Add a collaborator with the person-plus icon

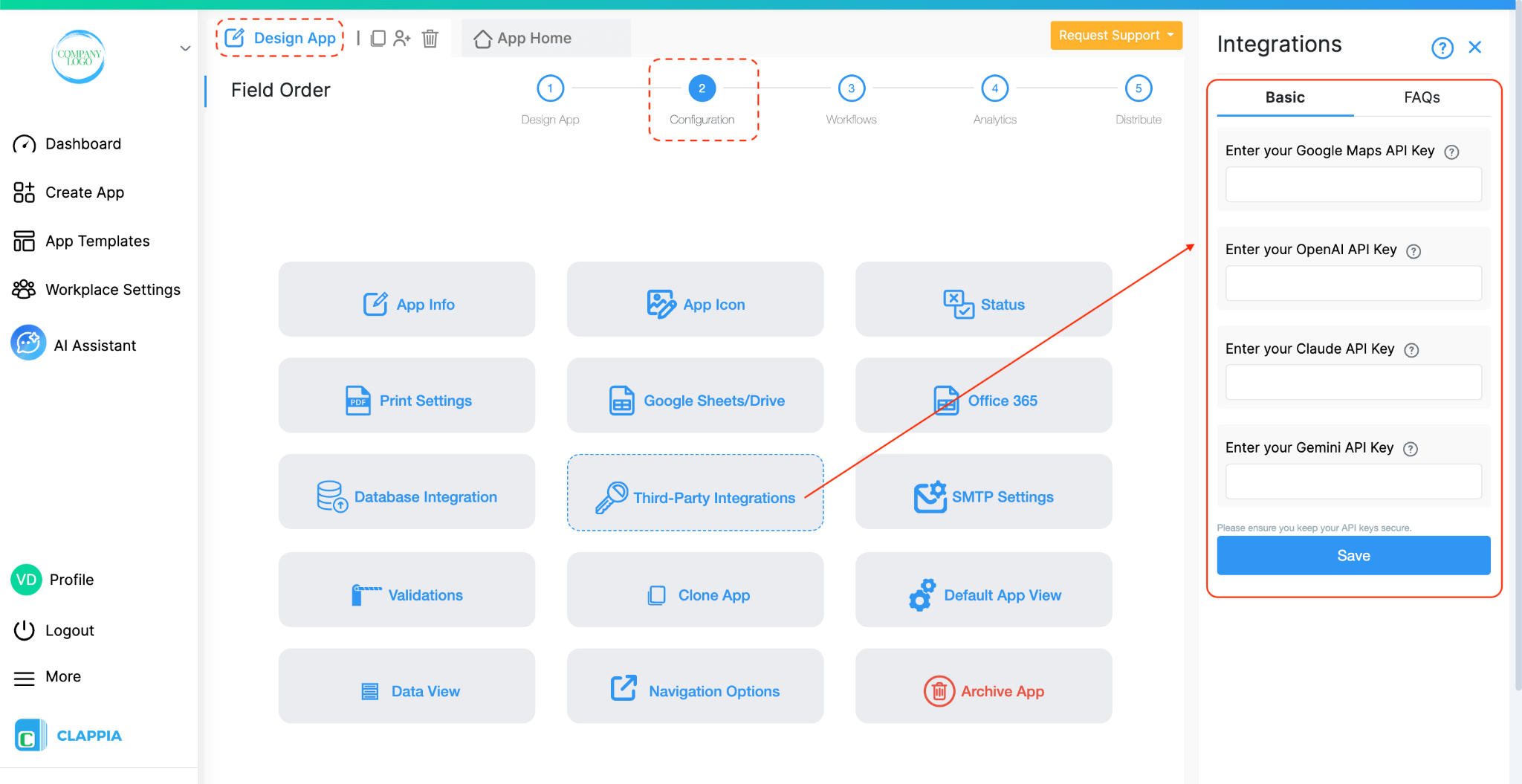tap(404, 38)
